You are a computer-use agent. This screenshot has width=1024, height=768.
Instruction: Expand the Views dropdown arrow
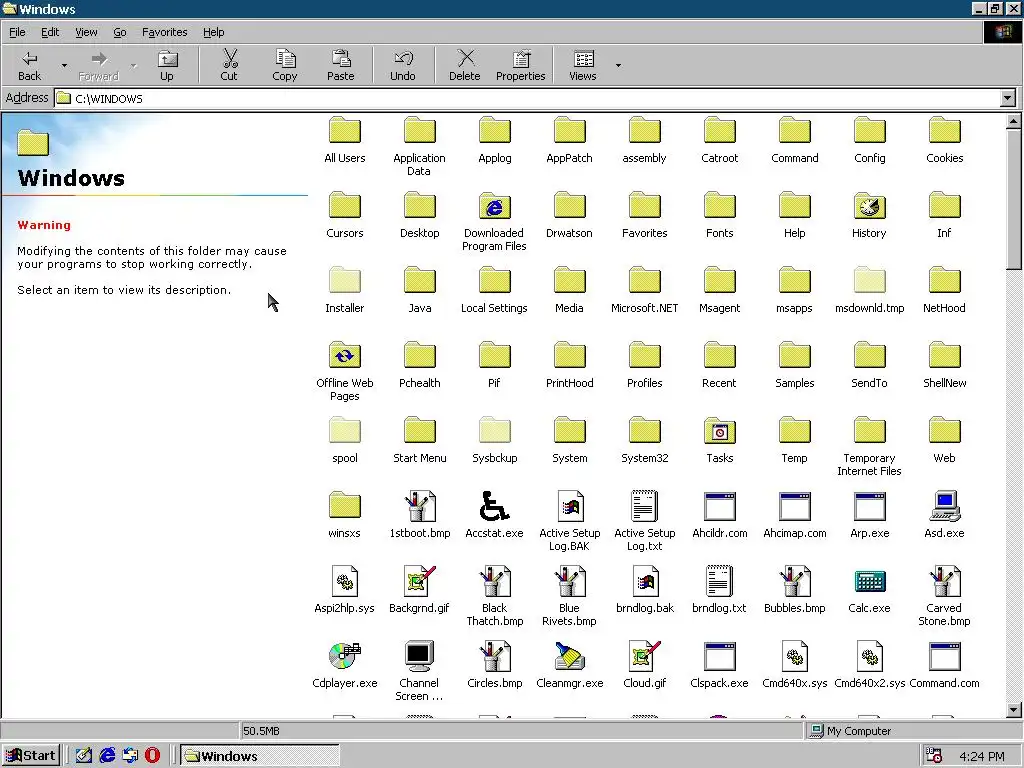coord(618,65)
